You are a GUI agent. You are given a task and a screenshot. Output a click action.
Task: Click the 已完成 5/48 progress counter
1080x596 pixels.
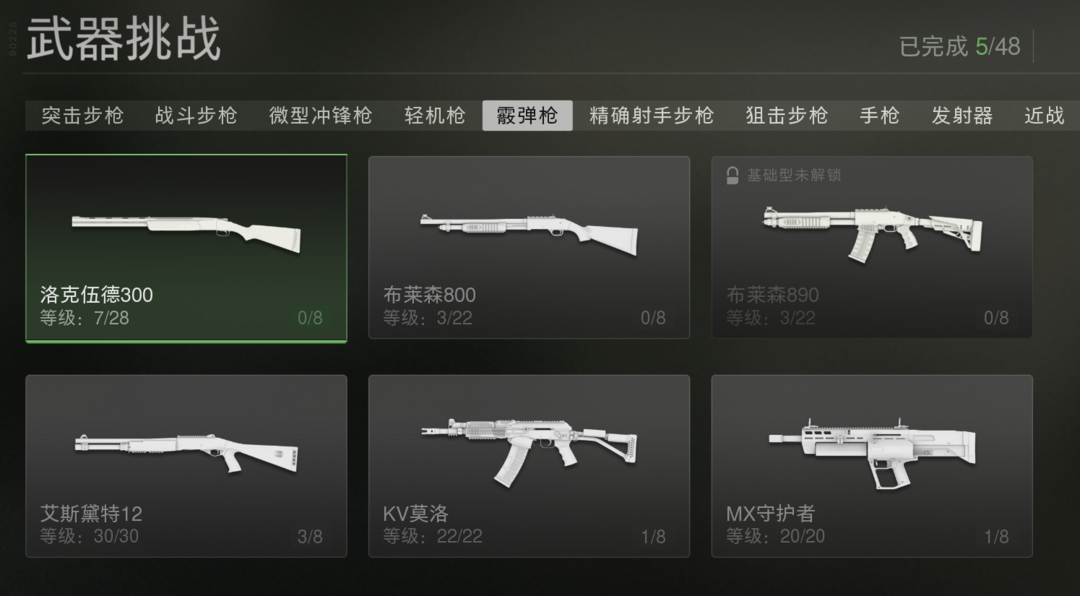point(960,47)
